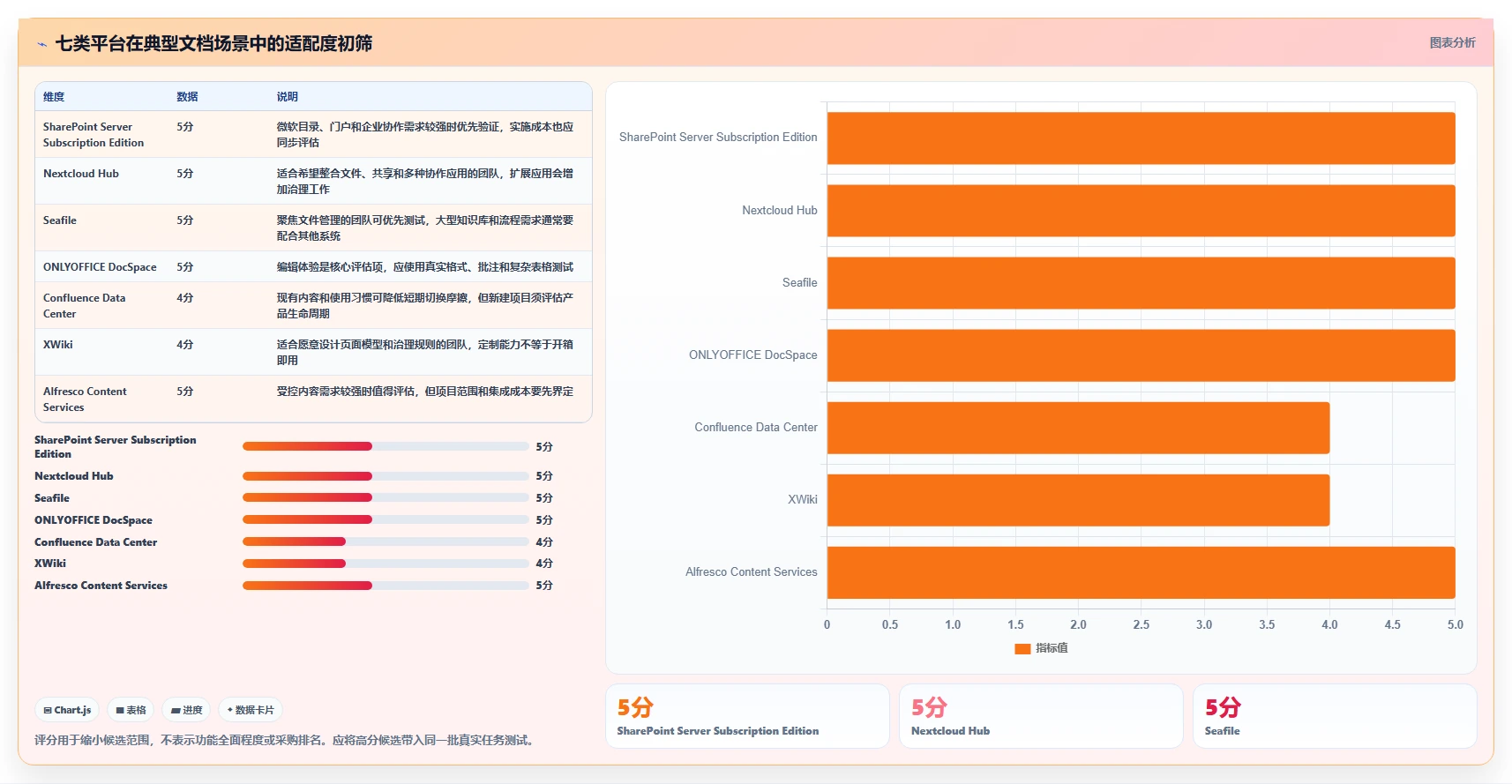Select the Chart.js tag

tap(67, 710)
